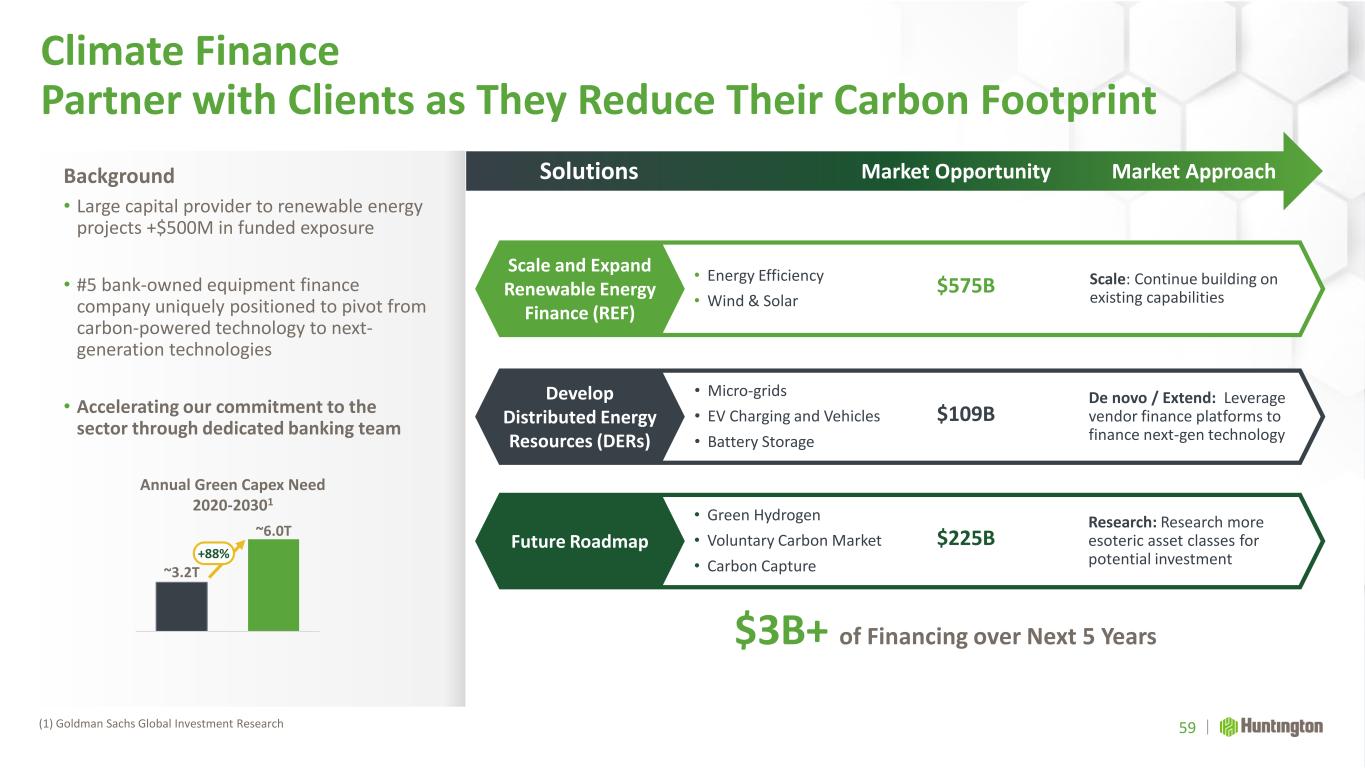Image resolution: width=1365 pixels, height=768 pixels.
Task: Click the Market Approach header label
Action: [x=1194, y=172]
